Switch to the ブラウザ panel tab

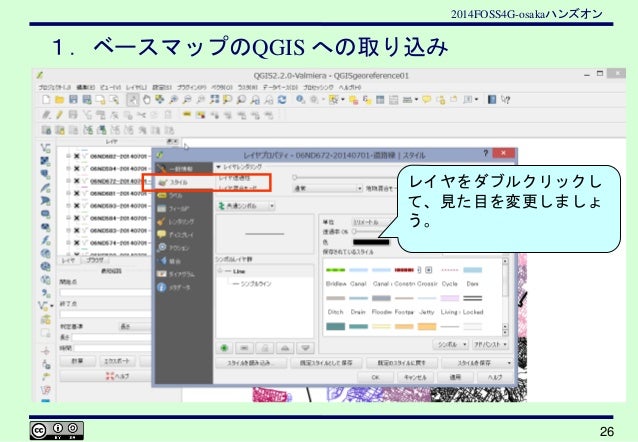95,260
